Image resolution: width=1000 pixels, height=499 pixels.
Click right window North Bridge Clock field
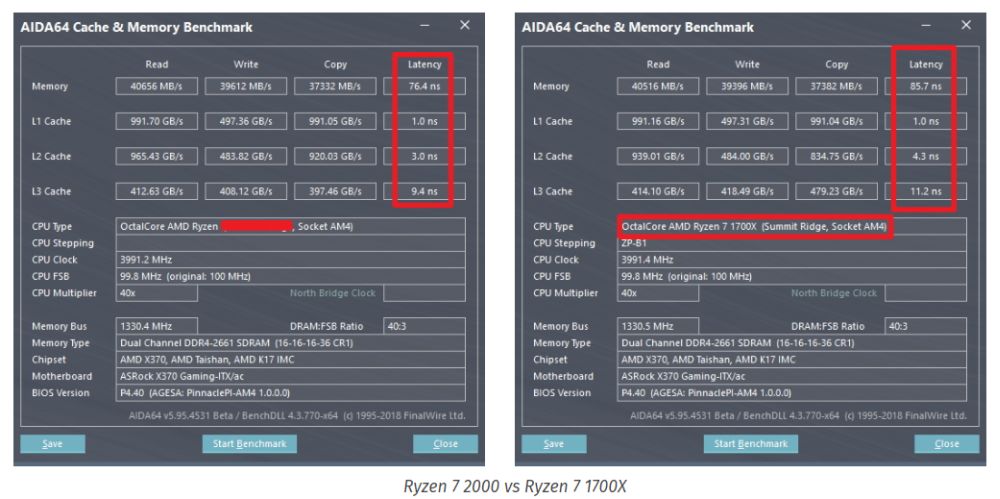pyautogui.click(x=925, y=293)
